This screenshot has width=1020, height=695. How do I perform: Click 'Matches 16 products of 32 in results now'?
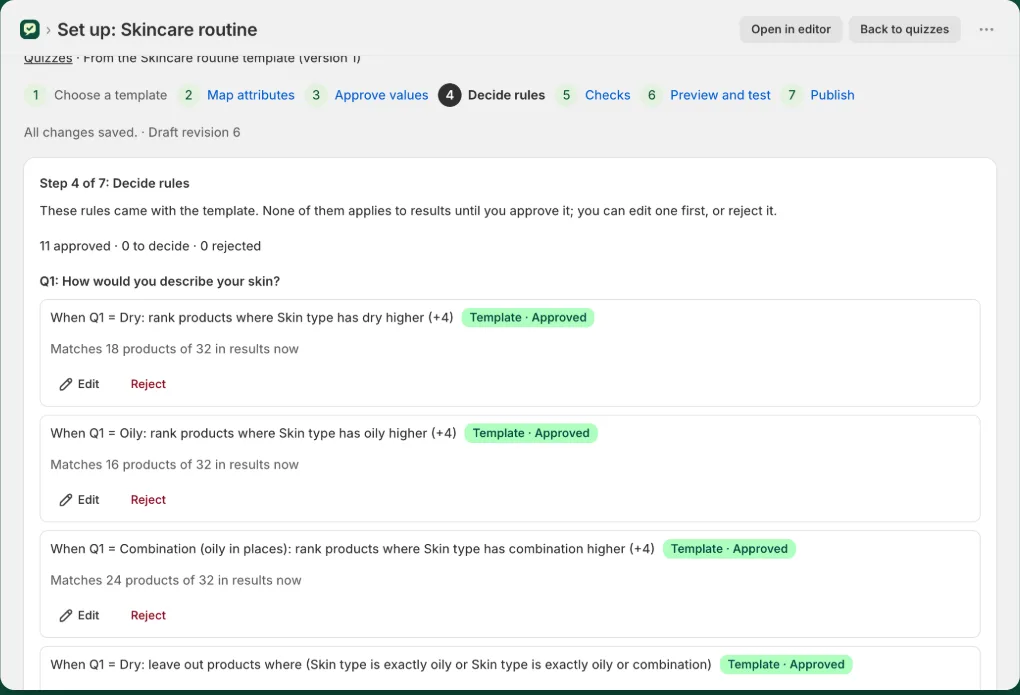click(x=174, y=465)
